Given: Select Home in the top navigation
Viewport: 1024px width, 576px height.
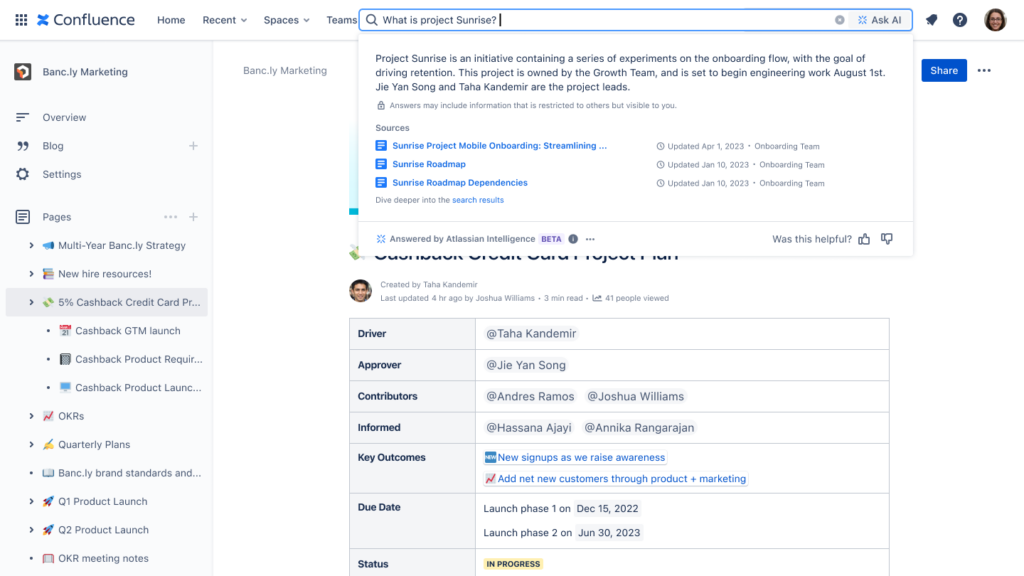Looking at the screenshot, I should pyautogui.click(x=170, y=19).
